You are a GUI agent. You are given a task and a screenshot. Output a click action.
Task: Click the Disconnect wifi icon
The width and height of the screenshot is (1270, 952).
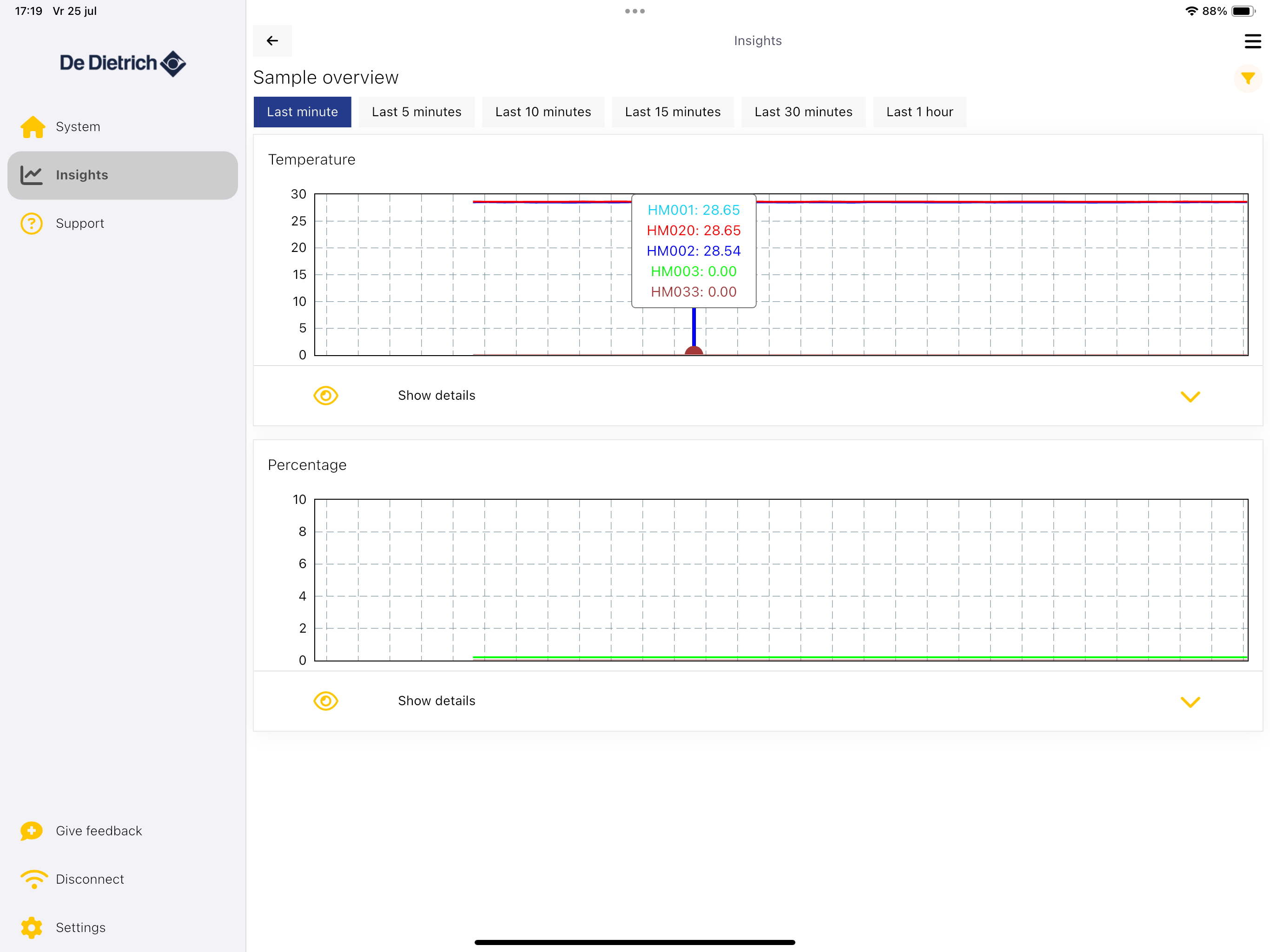click(34, 879)
